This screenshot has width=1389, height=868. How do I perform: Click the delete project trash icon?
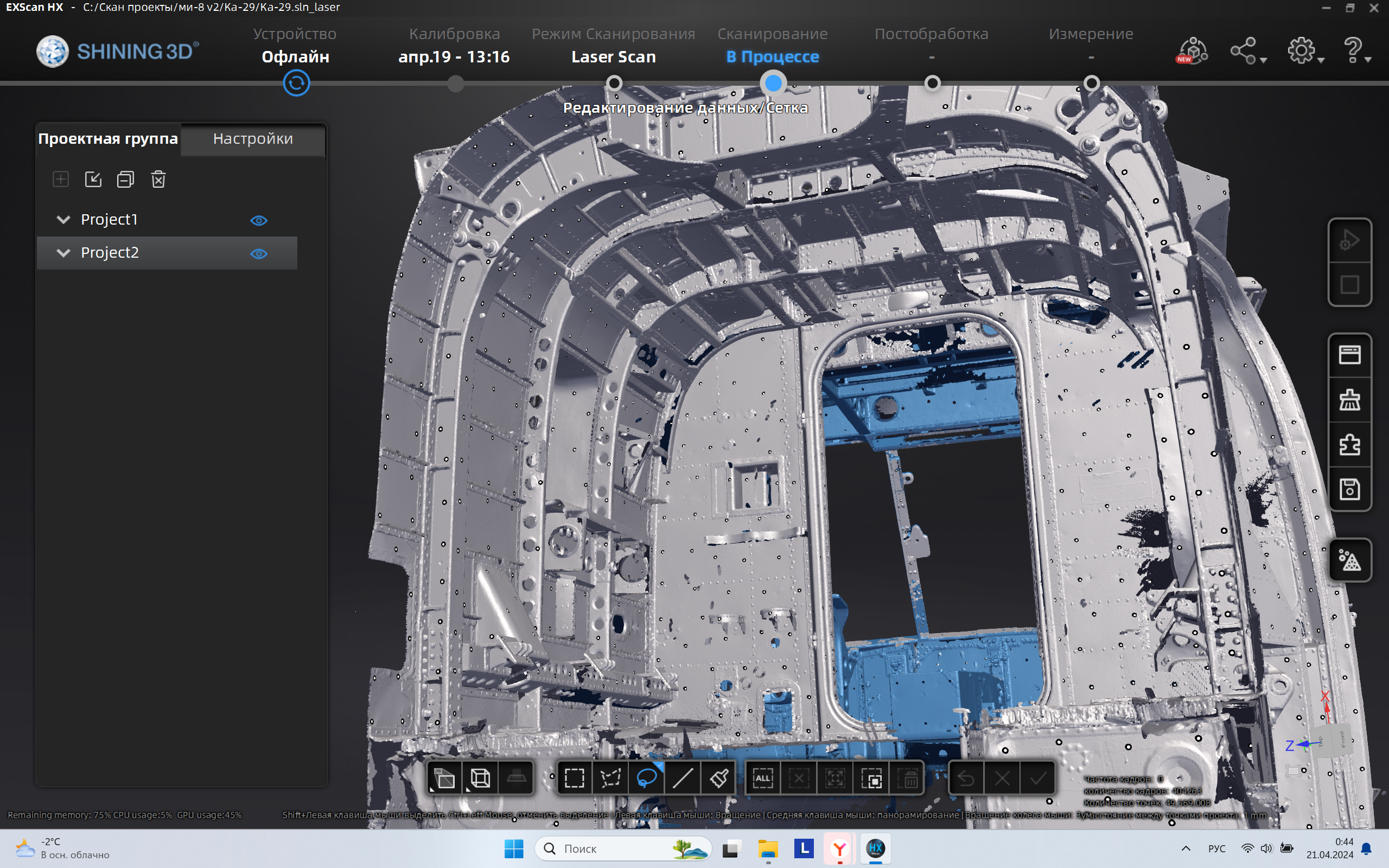point(158,179)
